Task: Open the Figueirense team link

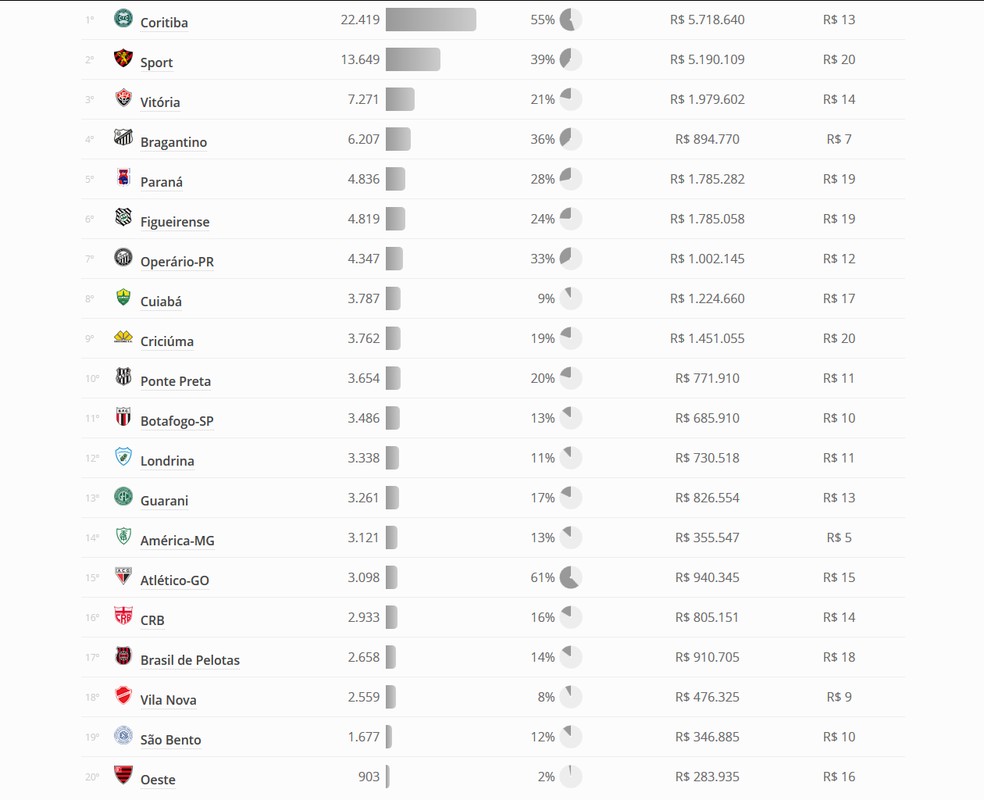Action: 174,222
